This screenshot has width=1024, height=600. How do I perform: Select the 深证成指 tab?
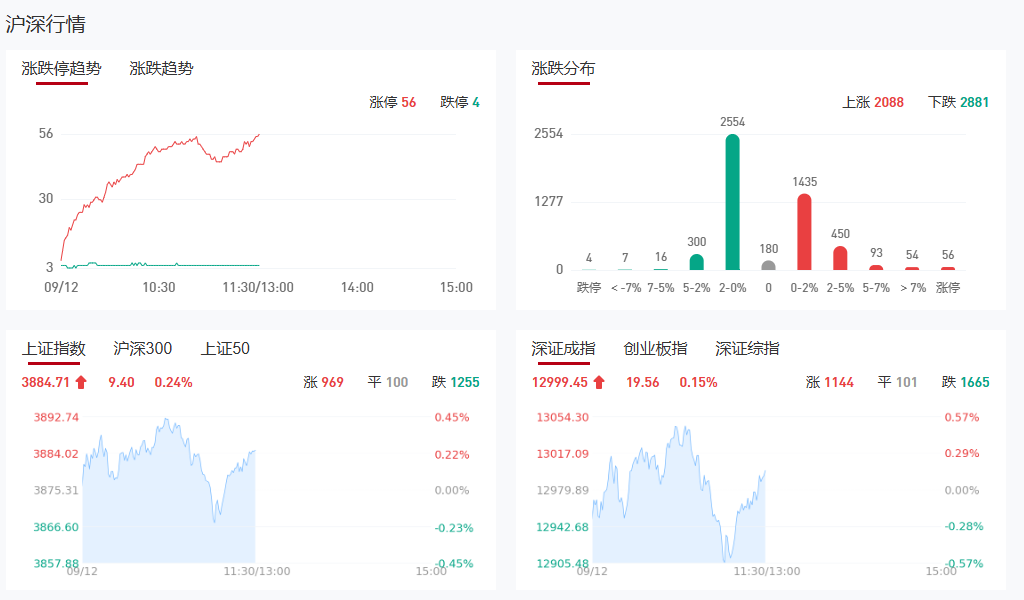[563, 349]
